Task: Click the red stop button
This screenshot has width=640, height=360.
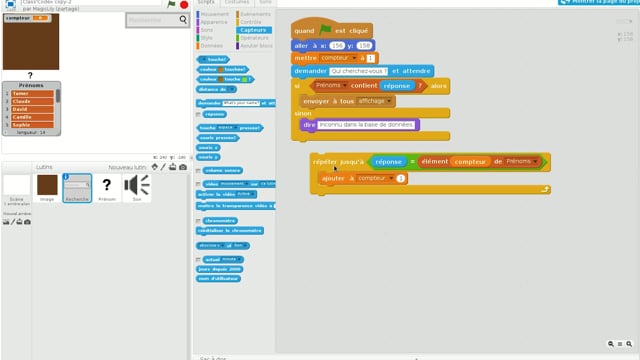Action: pyautogui.click(x=184, y=4)
